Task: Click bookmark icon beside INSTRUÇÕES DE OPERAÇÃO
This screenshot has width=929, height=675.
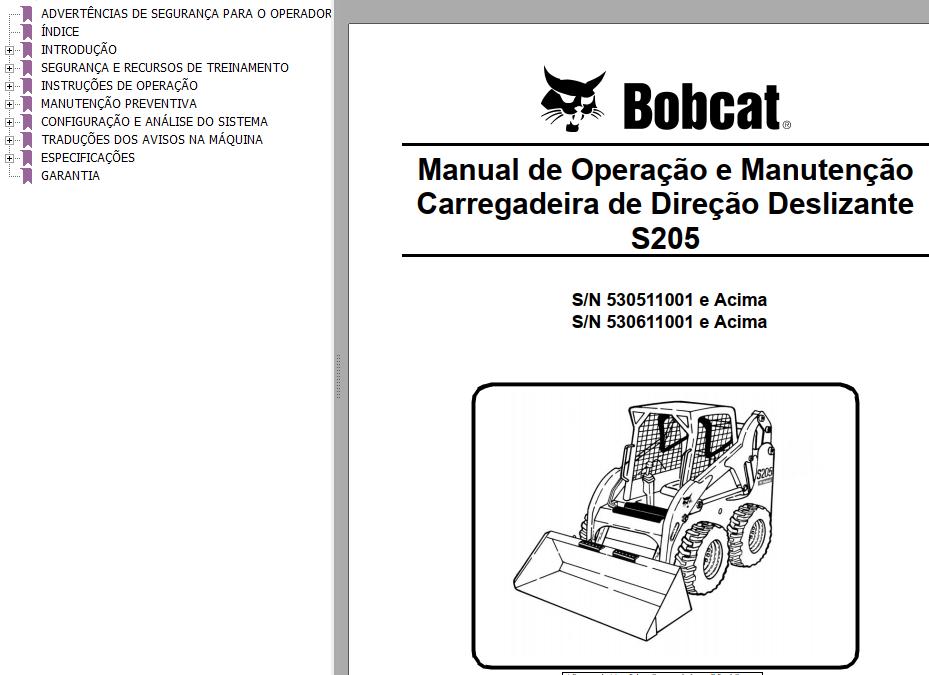Action: [x=27, y=87]
